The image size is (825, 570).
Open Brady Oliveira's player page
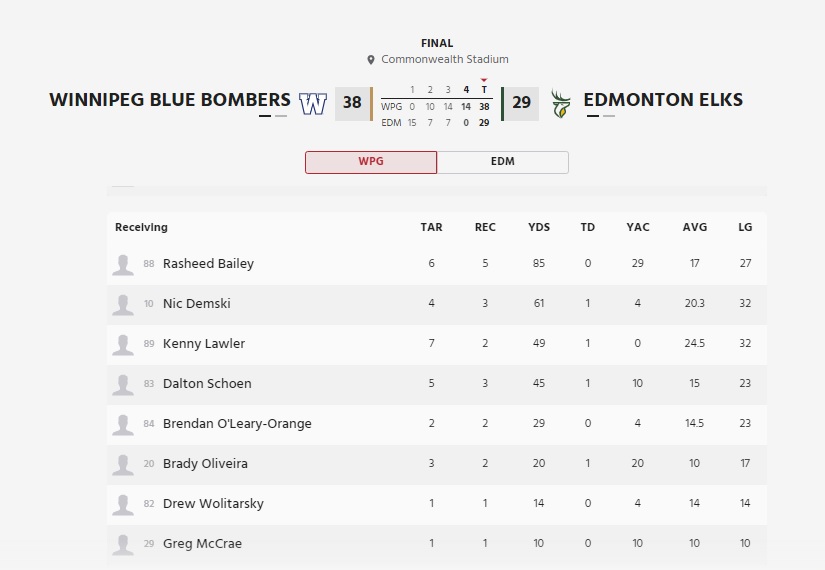[205, 464]
